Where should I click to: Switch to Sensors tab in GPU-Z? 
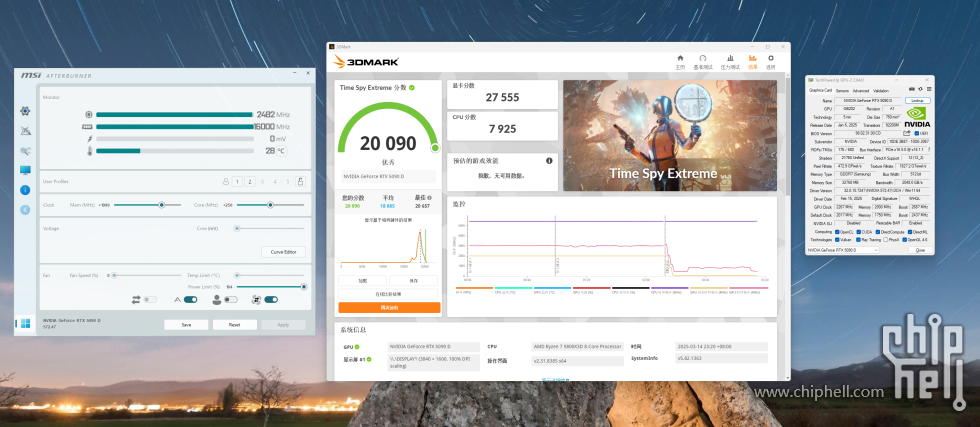pos(842,91)
